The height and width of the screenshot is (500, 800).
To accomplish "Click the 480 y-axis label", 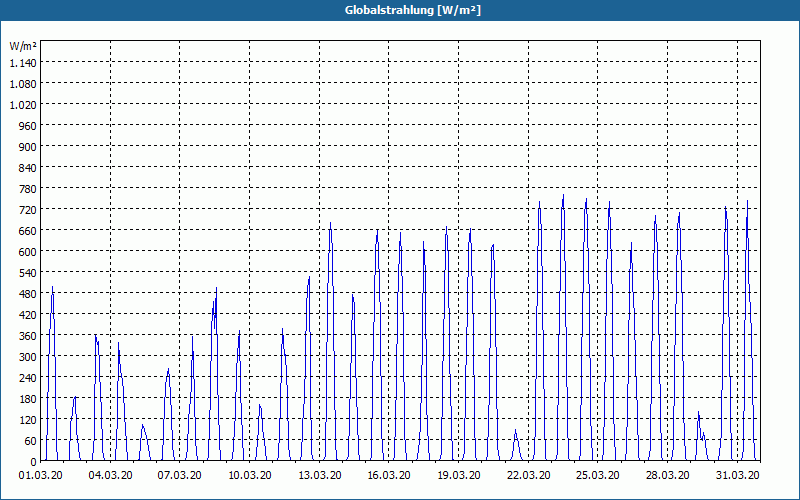I will [x=28, y=294].
